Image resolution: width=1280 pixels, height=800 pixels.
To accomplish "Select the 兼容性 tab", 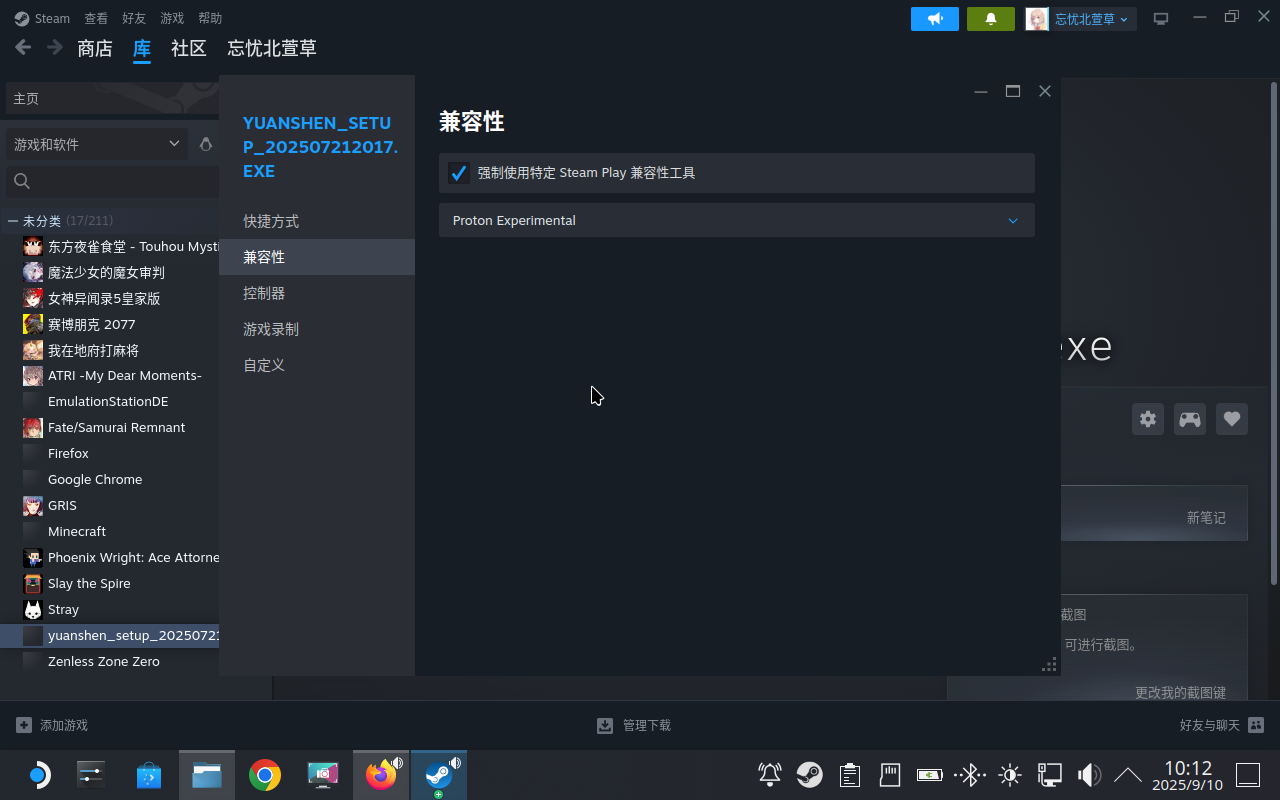I will pyautogui.click(x=317, y=257).
